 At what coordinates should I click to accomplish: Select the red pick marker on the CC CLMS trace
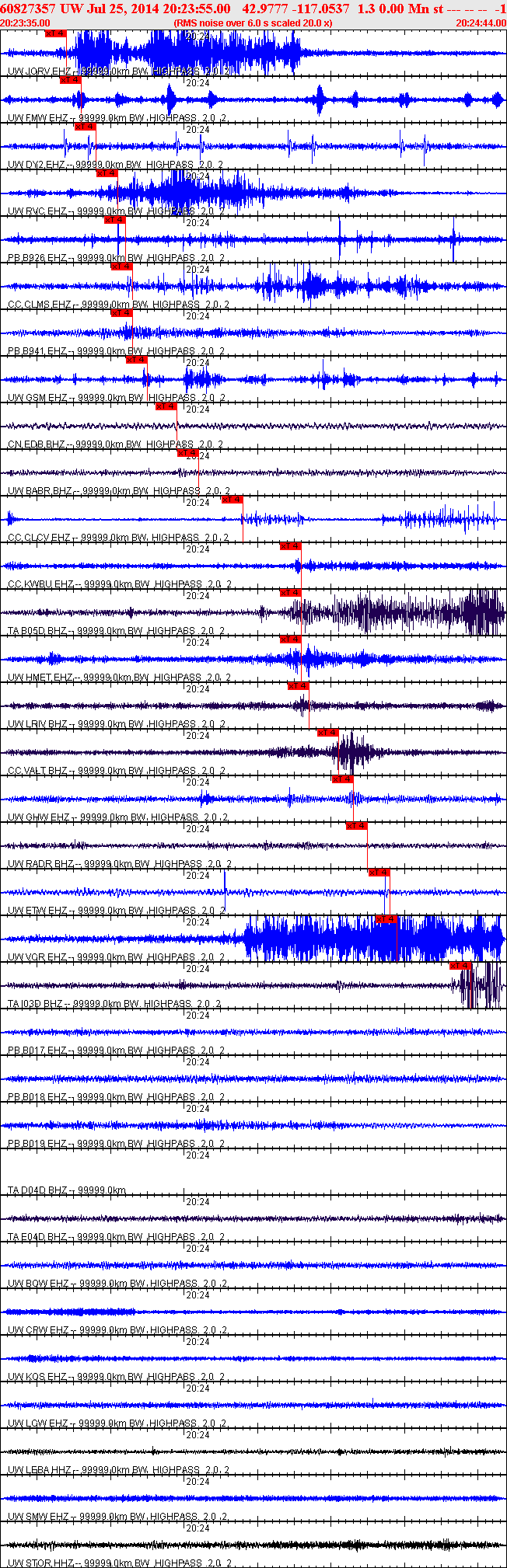point(122,267)
